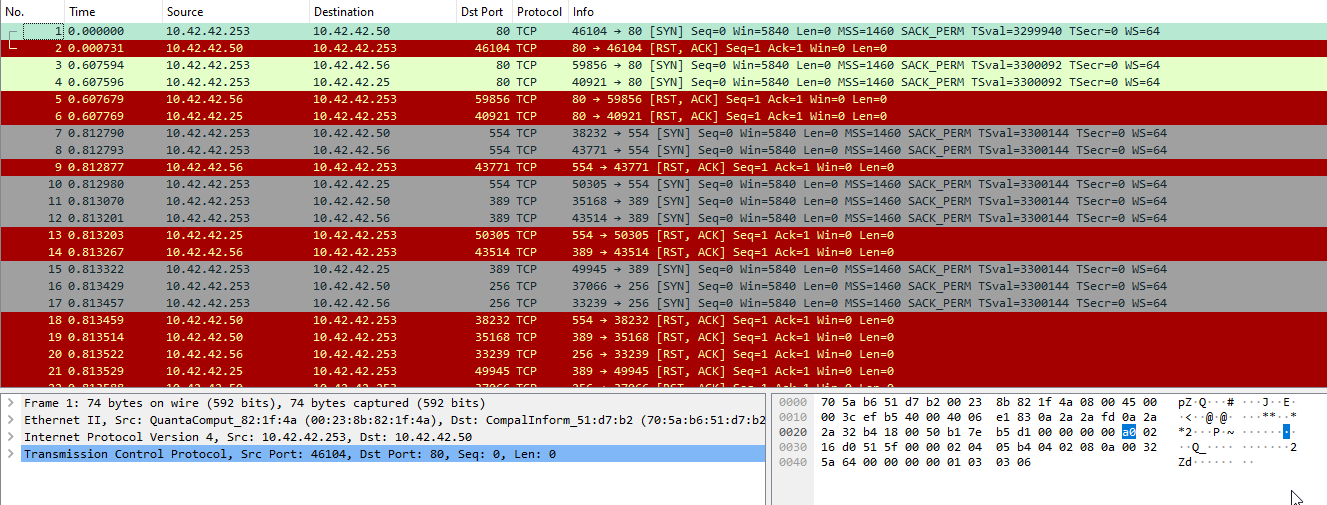
Task: Expand the Internet Protocol Version 4 row
Action: tap(9, 437)
